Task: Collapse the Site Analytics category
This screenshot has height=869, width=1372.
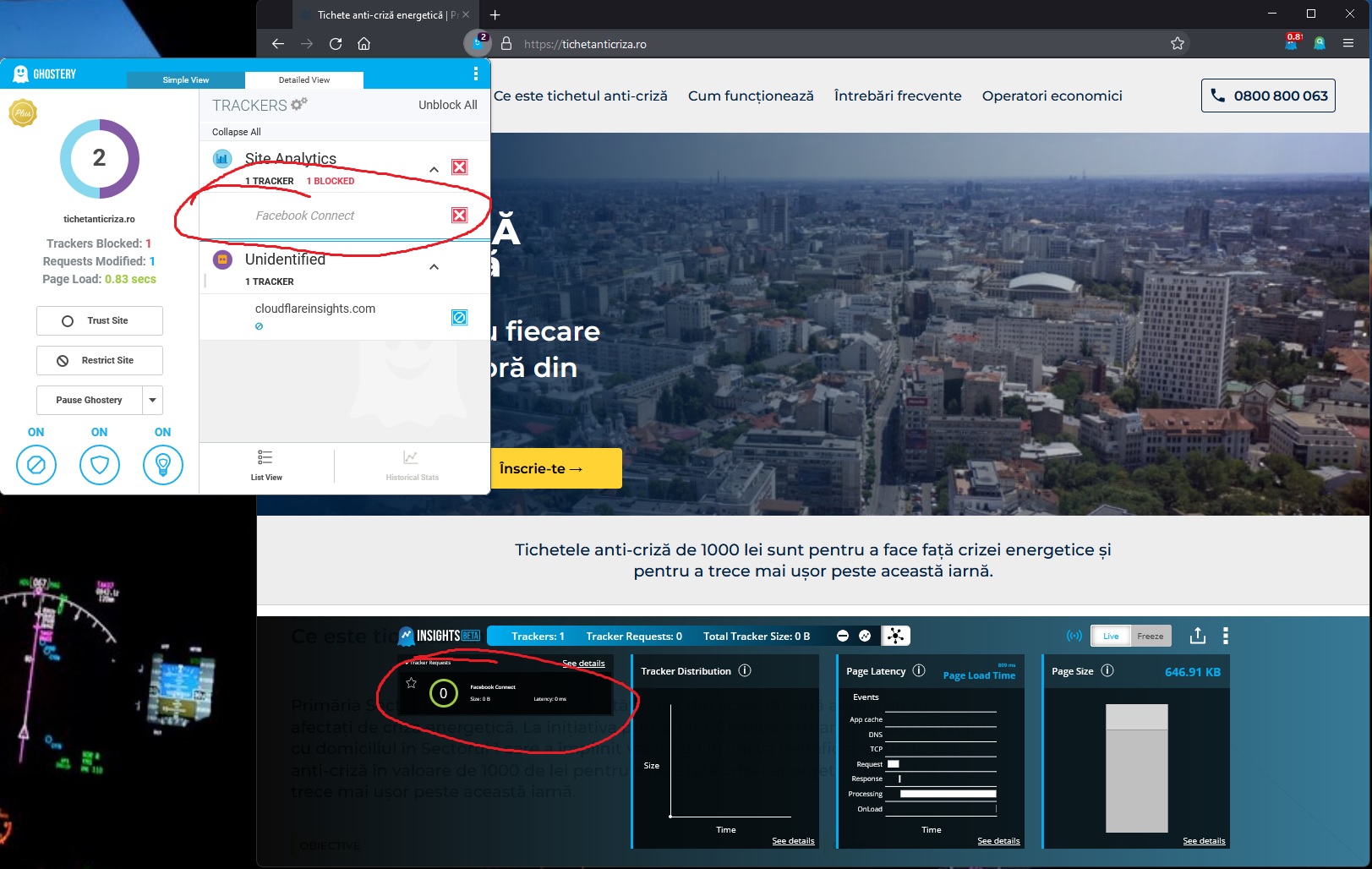Action: point(434,169)
